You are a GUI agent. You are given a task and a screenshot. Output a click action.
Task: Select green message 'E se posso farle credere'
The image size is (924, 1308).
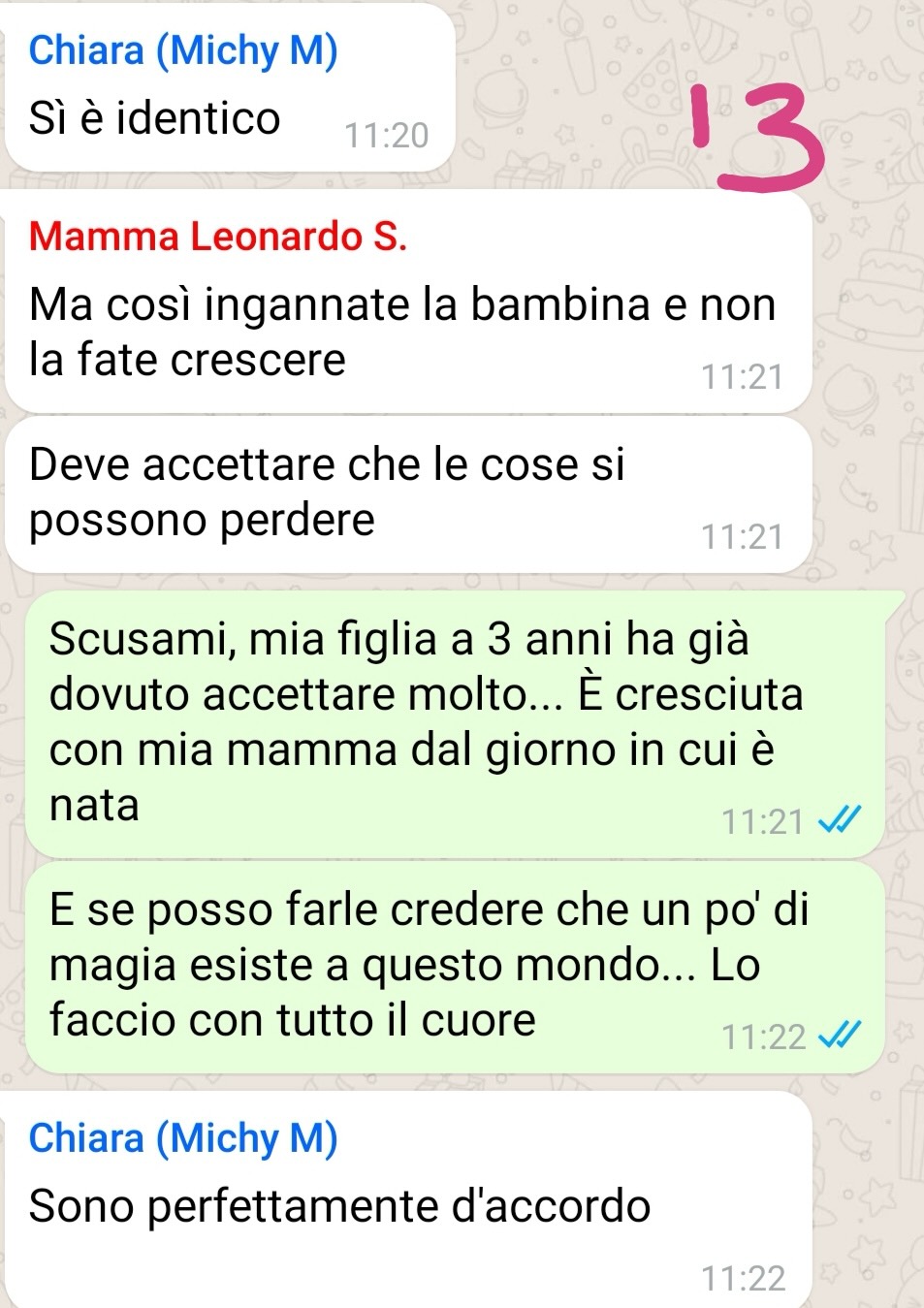[x=456, y=968]
